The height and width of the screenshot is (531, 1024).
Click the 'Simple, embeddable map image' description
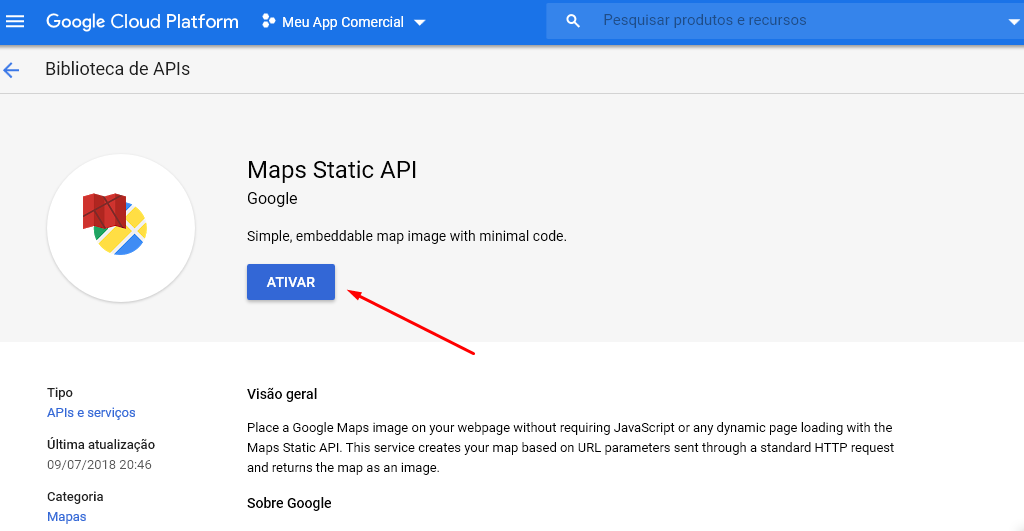point(407,236)
